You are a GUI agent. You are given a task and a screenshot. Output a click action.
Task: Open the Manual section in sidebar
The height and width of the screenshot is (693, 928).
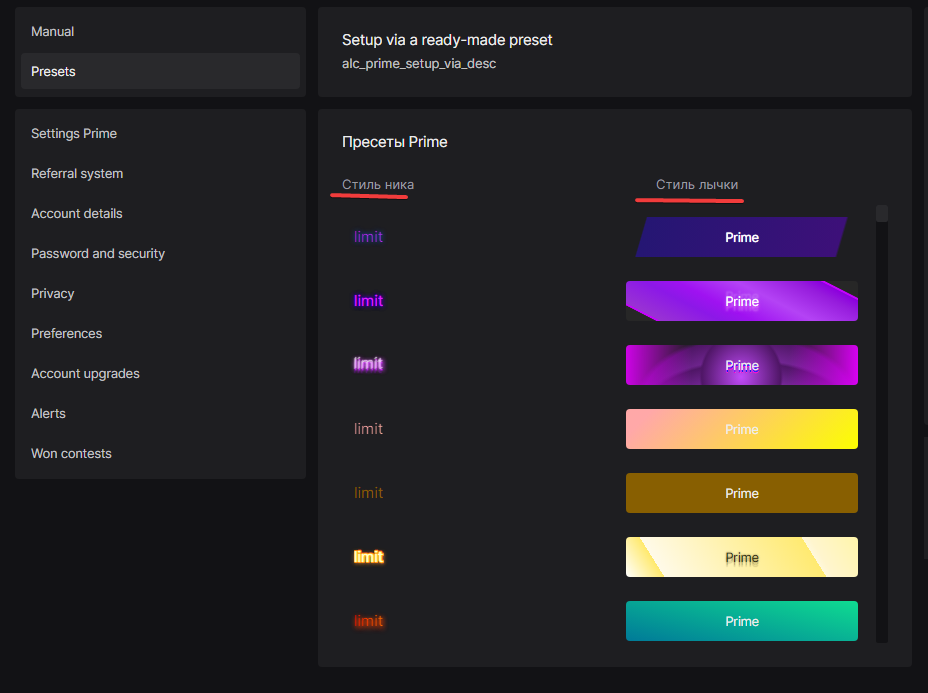click(53, 32)
